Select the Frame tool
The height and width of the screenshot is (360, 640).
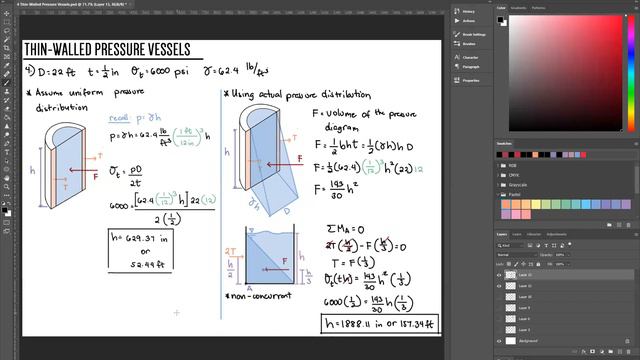pos(7,56)
